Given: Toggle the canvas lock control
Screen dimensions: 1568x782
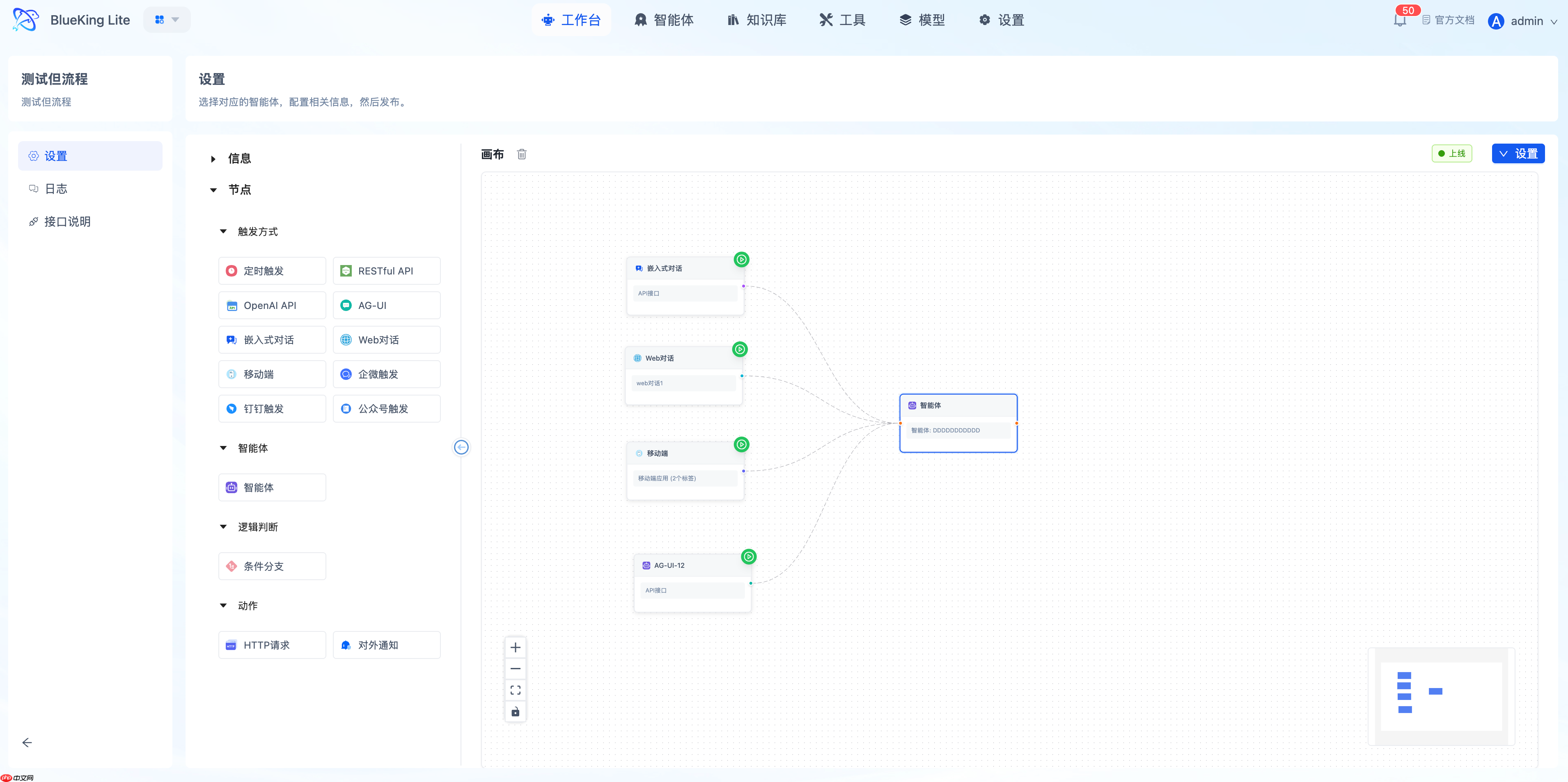Looking at the screenshot, I should 515,711.
